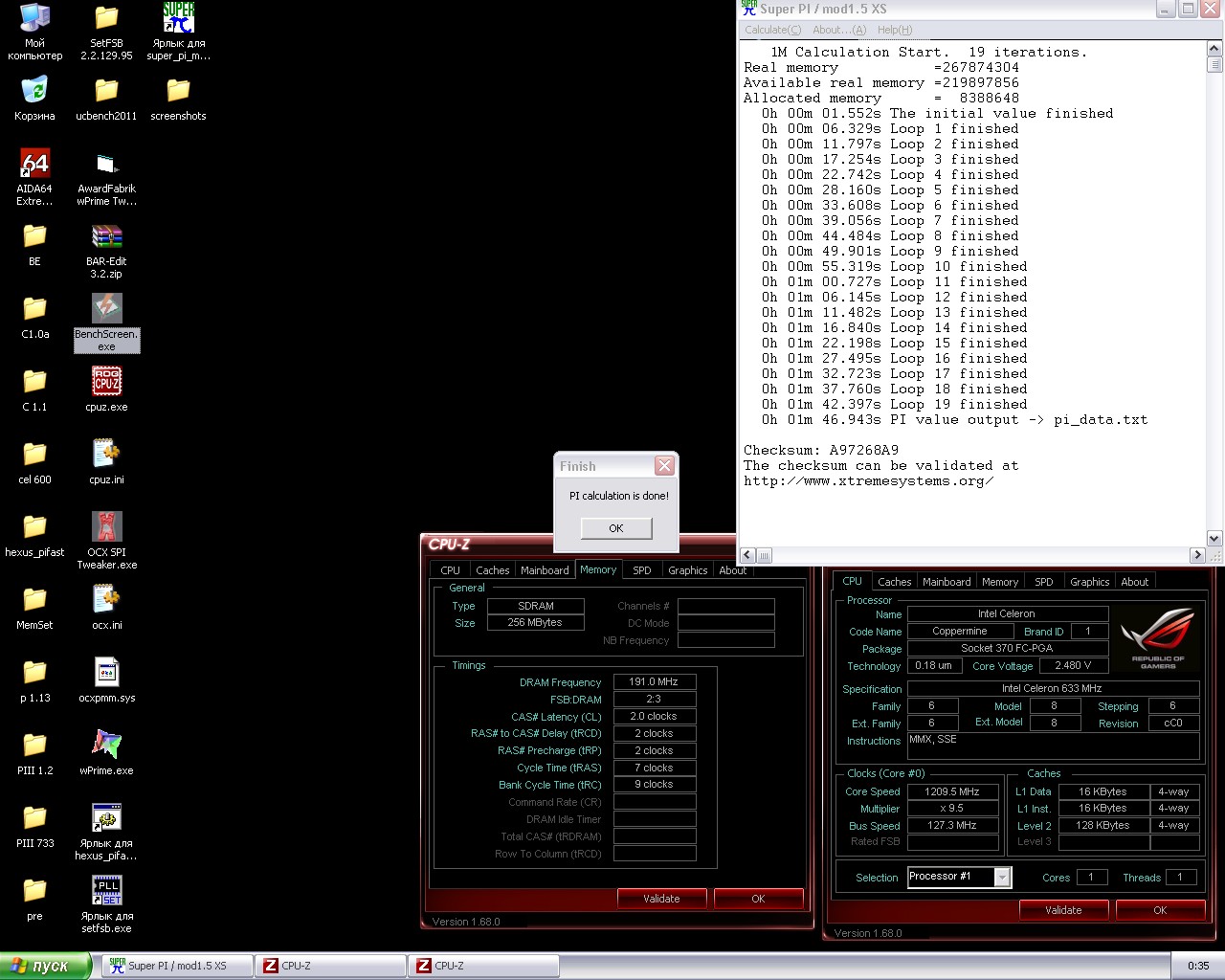The width and height of the screenshot is (1225, 980).
Task: Open the ucbench2011 folder
Action: [x=106, y=99]
